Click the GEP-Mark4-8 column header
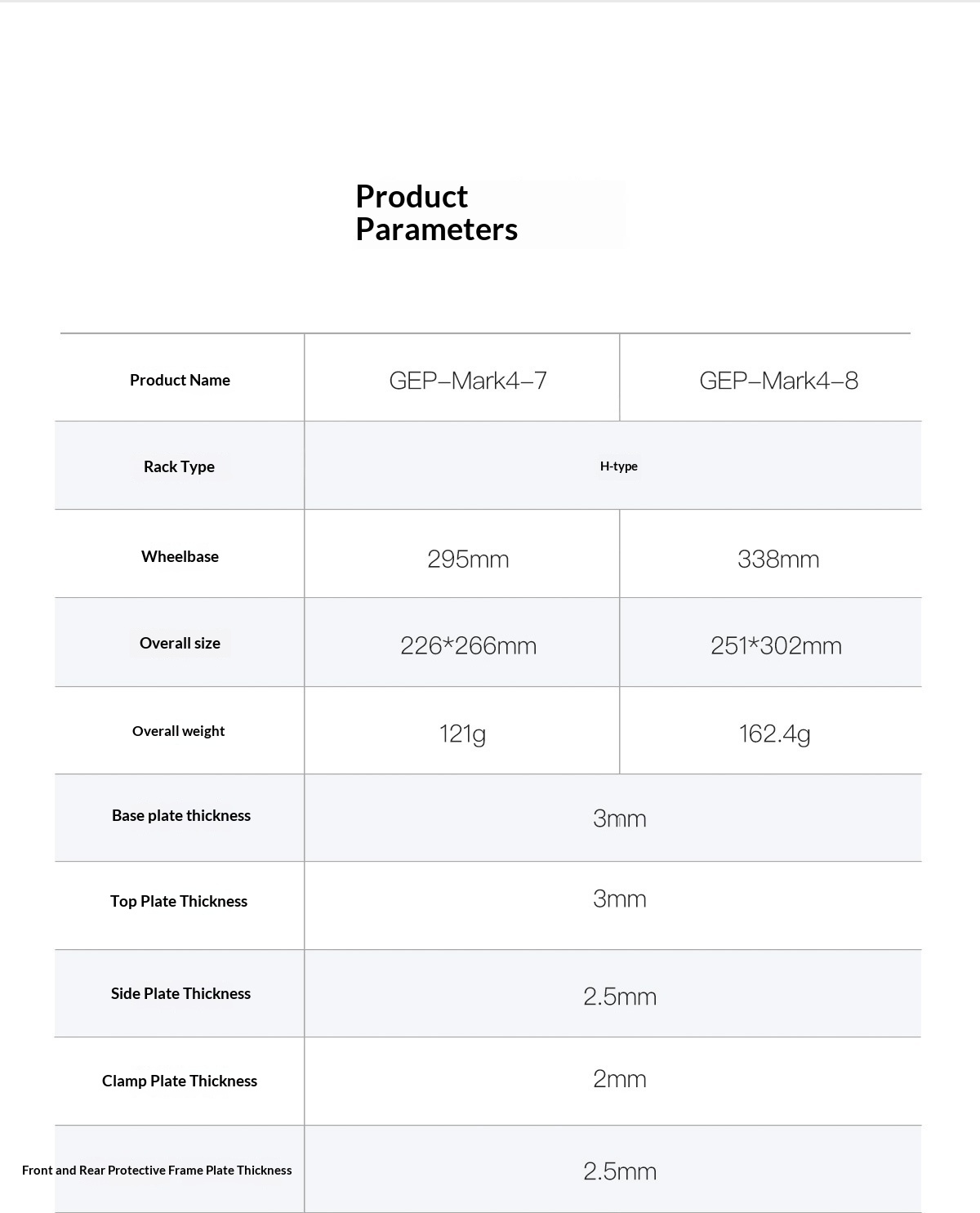Viewport: 980px width, 1213px height. 778,381
